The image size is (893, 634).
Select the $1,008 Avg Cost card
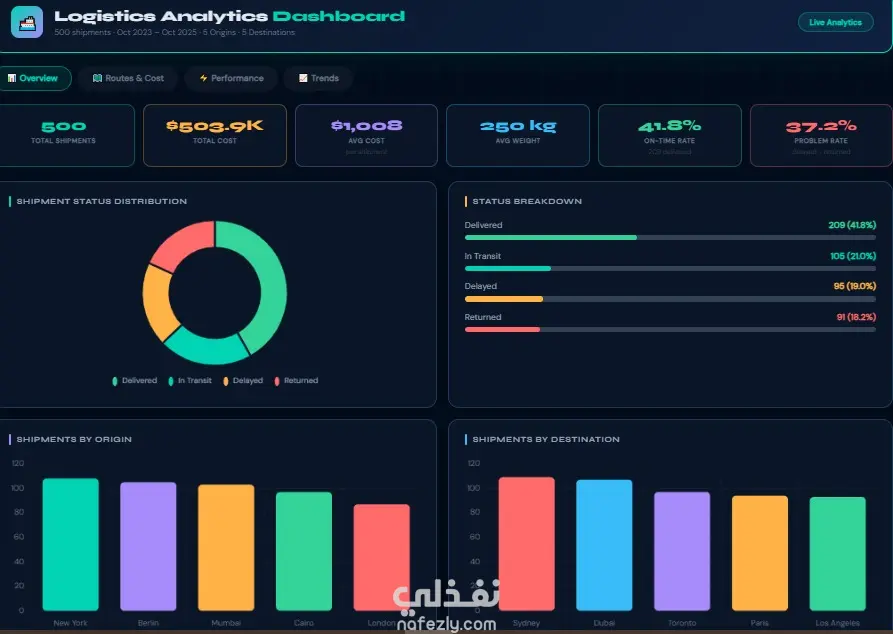[366, 135]
